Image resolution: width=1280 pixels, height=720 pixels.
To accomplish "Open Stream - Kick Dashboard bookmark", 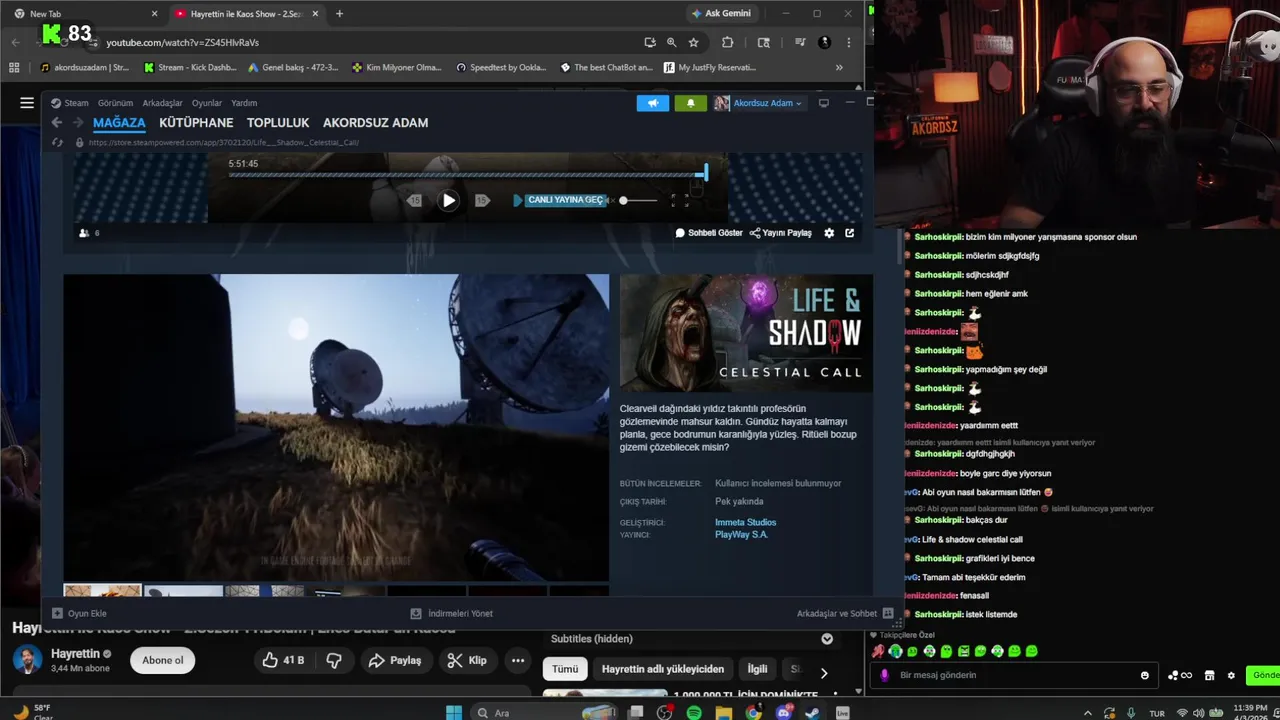I will (x=190, y=68).
